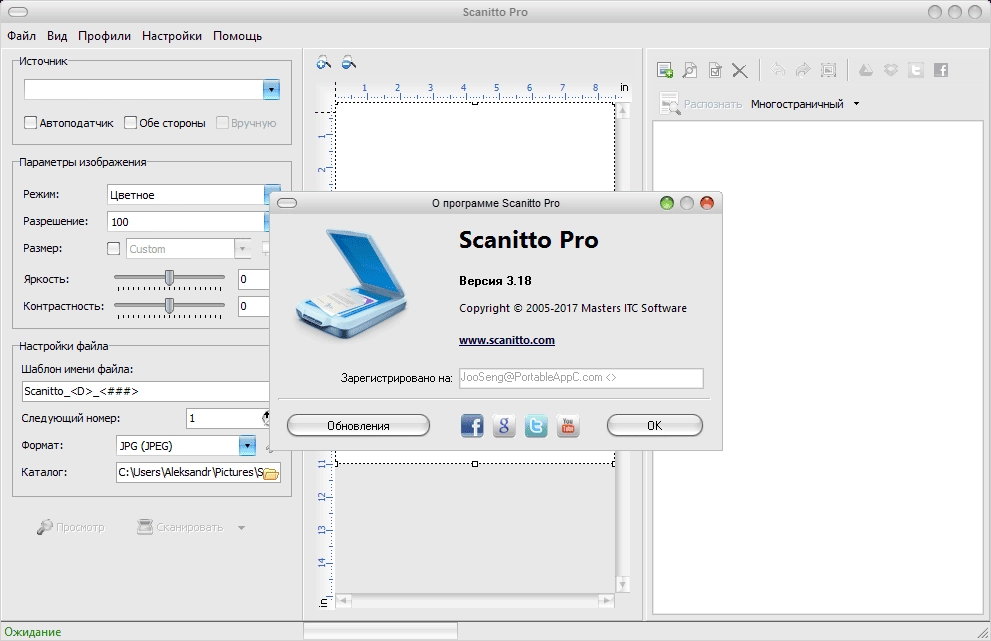Open the www.scanitto.com link
This screenshot has height=641, width=991.
507,340
